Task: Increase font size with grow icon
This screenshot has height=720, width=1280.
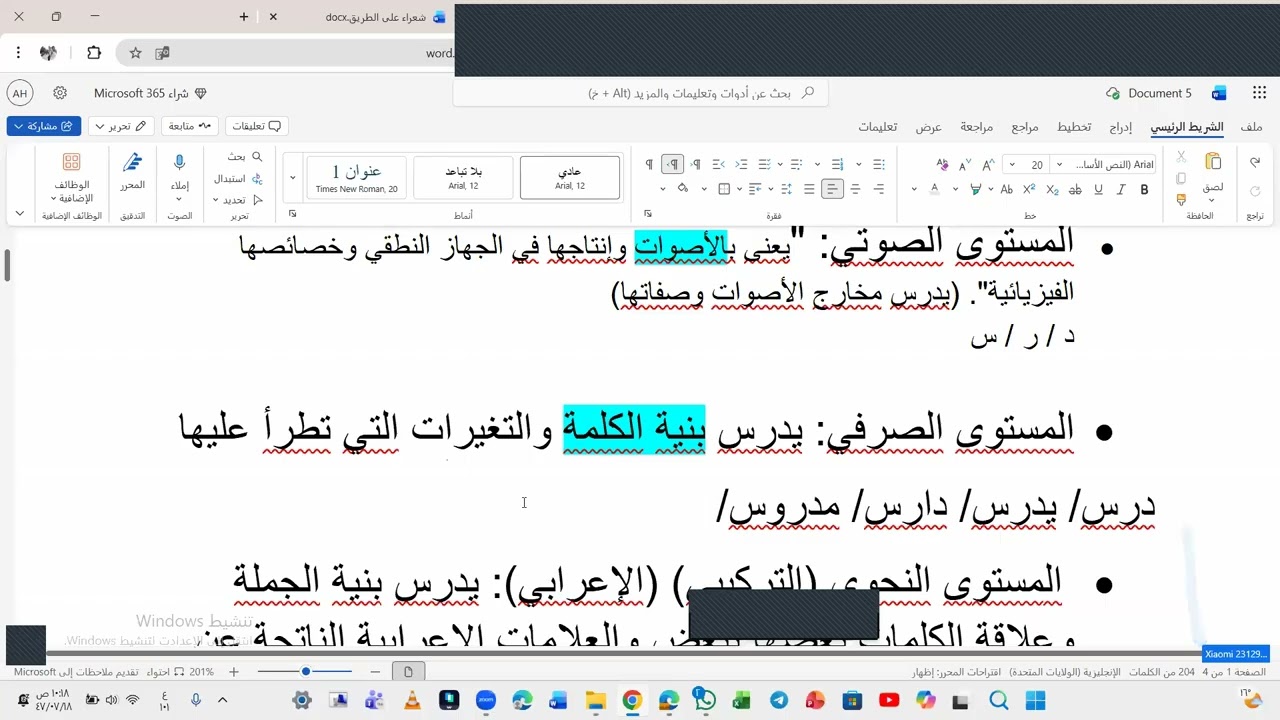Action: (x=988, y=165)
